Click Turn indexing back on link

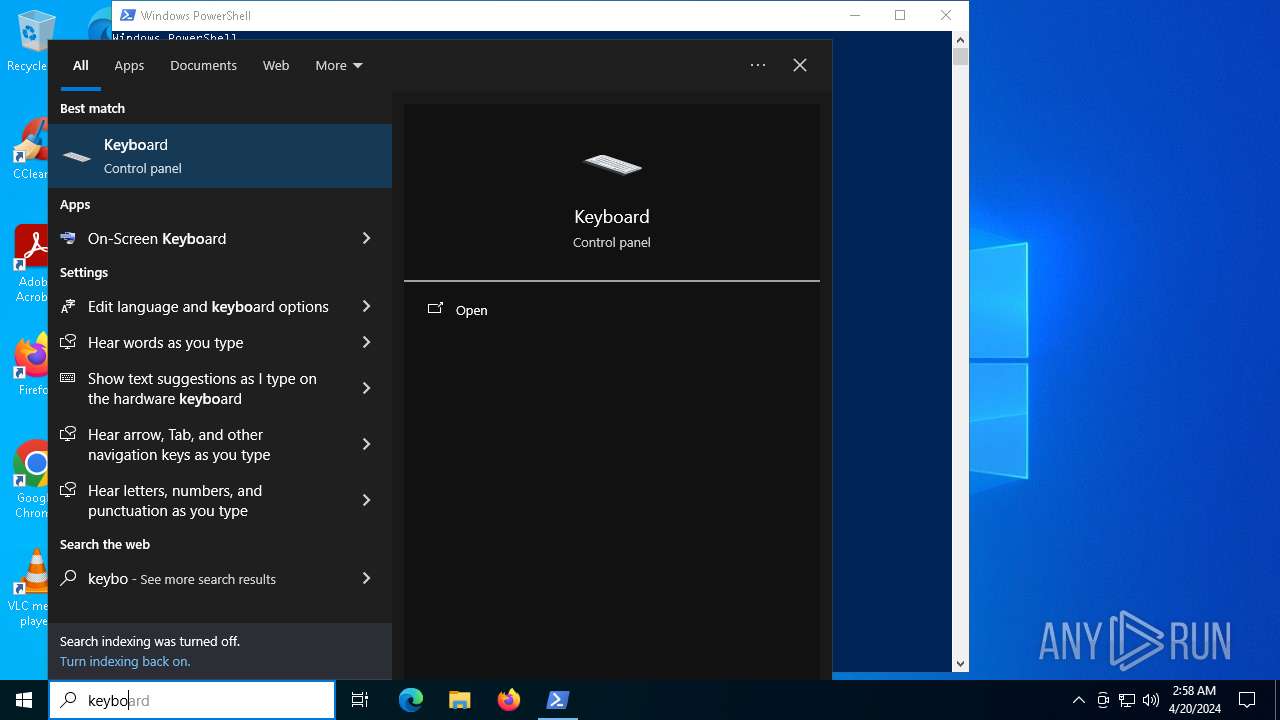tap(125, 661)
